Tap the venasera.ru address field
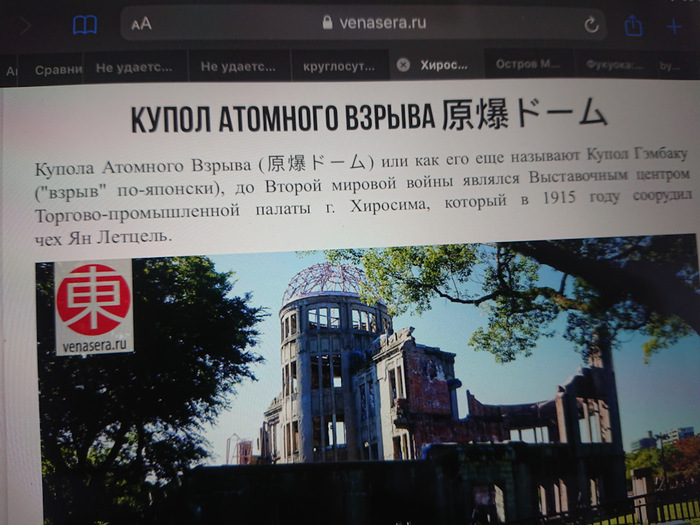The height and width of the screenshot is (525, 700). (362, 23)
